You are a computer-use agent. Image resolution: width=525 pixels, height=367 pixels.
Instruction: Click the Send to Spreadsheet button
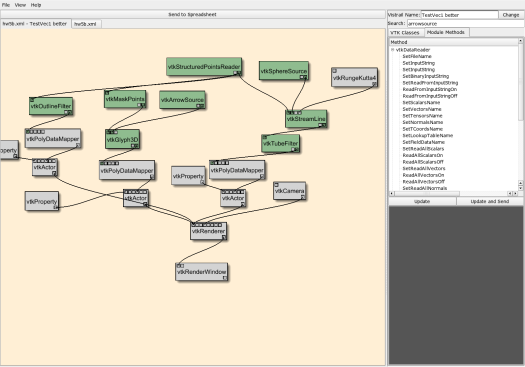pos(193,14)
